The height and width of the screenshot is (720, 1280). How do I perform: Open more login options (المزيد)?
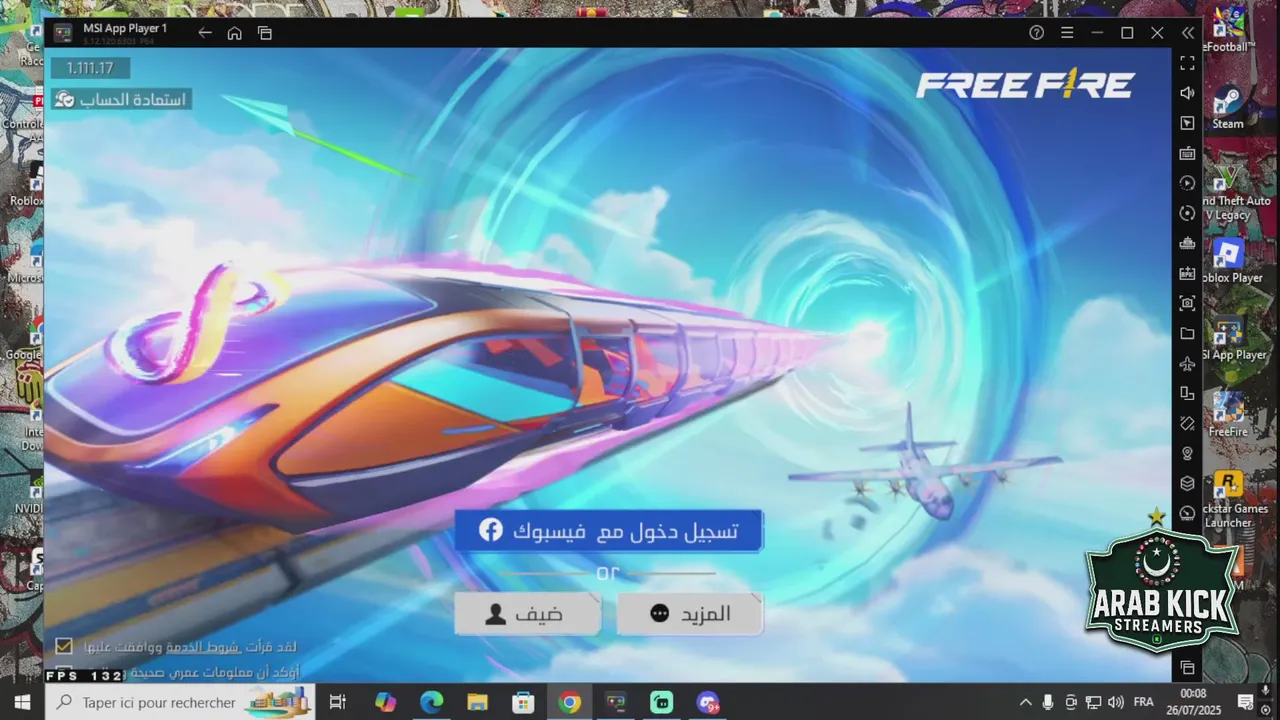(690, 613)
